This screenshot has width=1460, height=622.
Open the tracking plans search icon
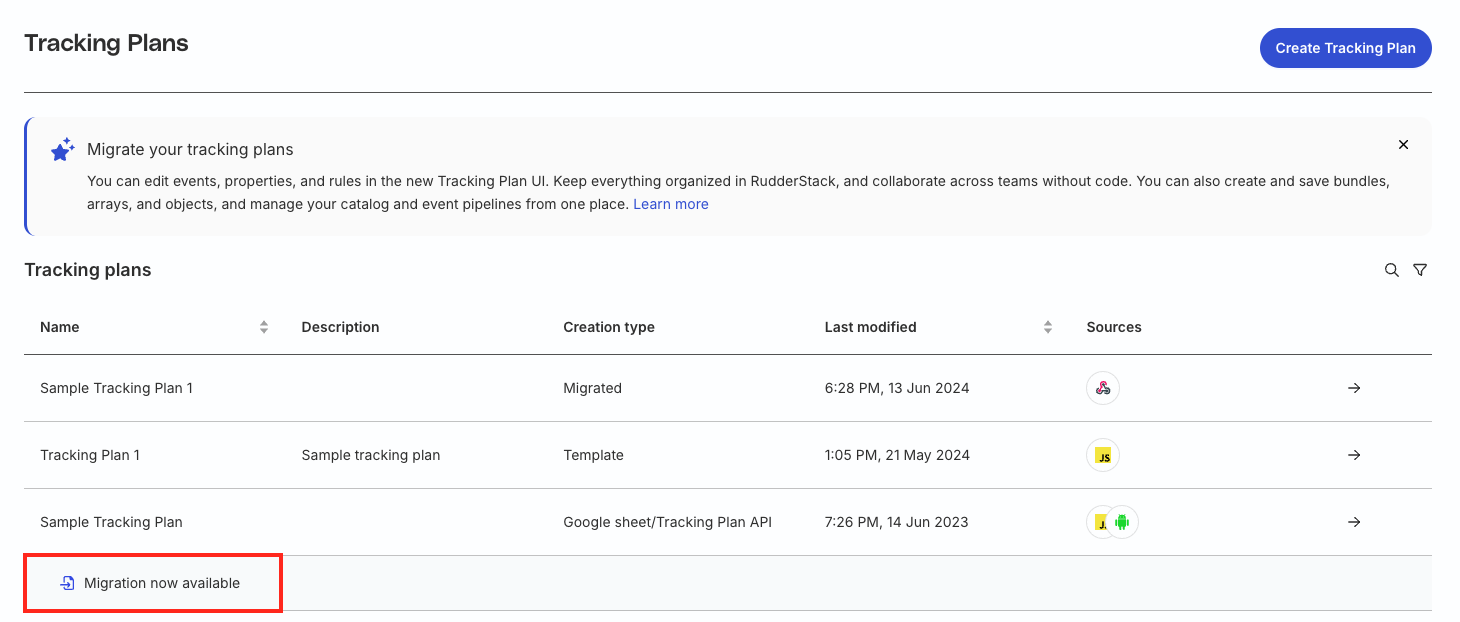(1391, 270)
